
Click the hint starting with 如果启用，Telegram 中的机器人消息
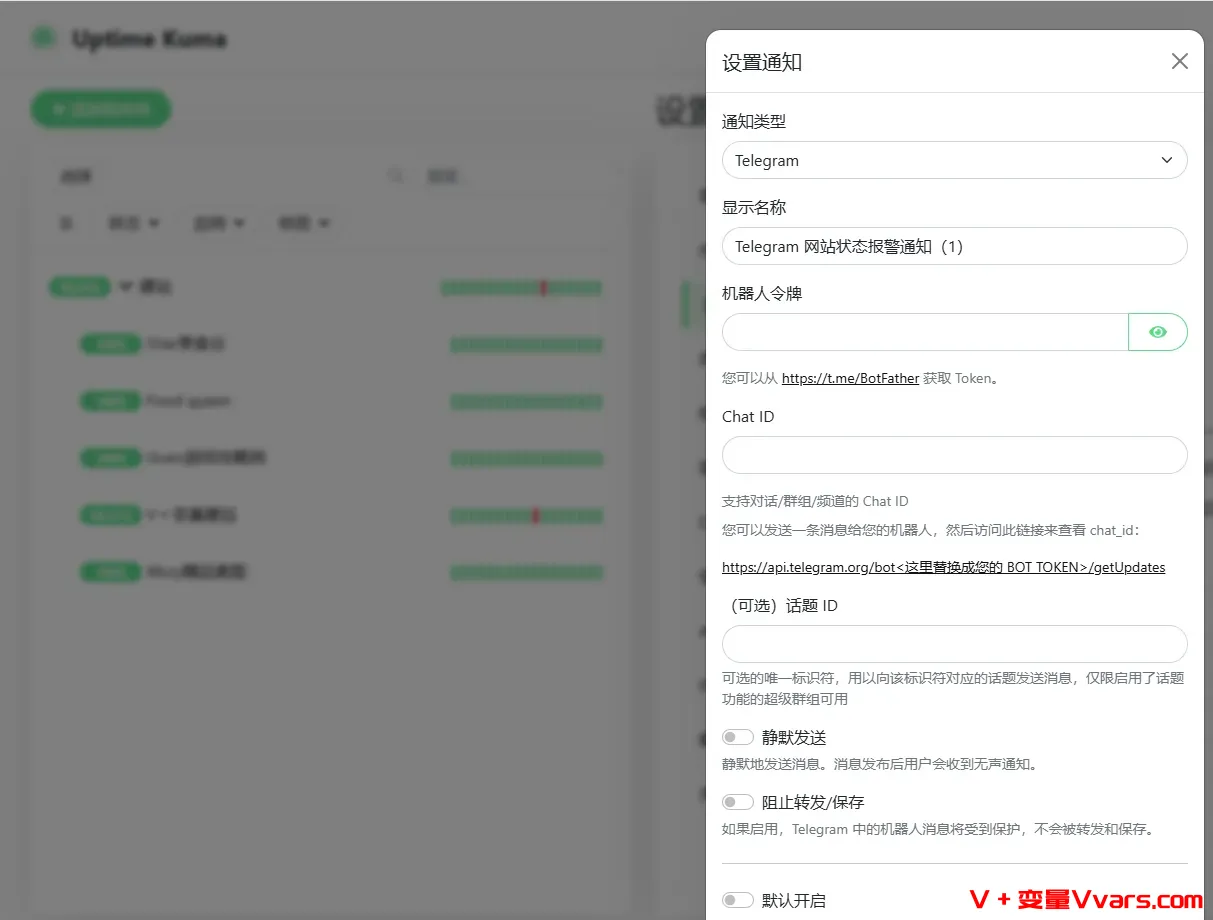[x=939, y=829]
